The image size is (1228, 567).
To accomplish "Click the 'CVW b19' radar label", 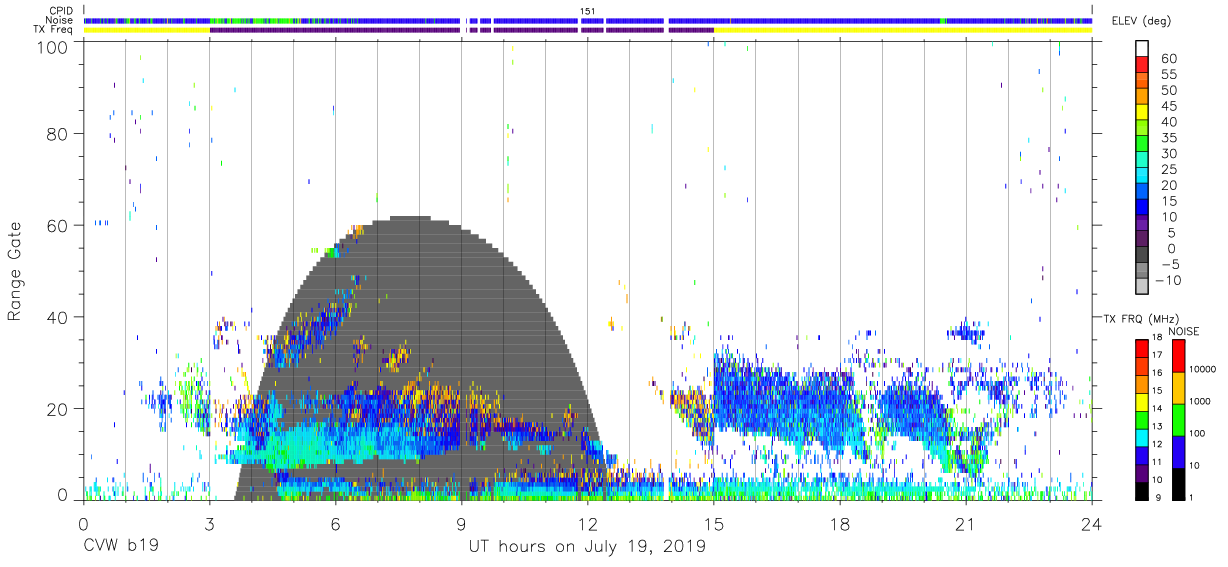I will (x=121, y=547).
